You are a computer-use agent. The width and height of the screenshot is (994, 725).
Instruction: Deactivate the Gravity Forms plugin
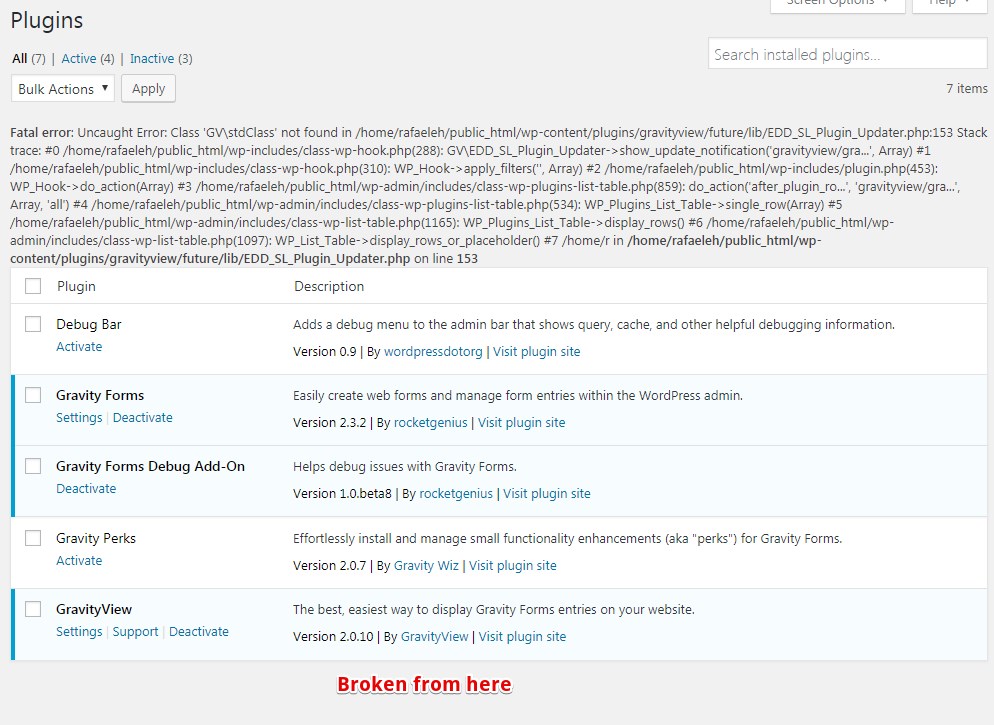[x=142, y=417]
